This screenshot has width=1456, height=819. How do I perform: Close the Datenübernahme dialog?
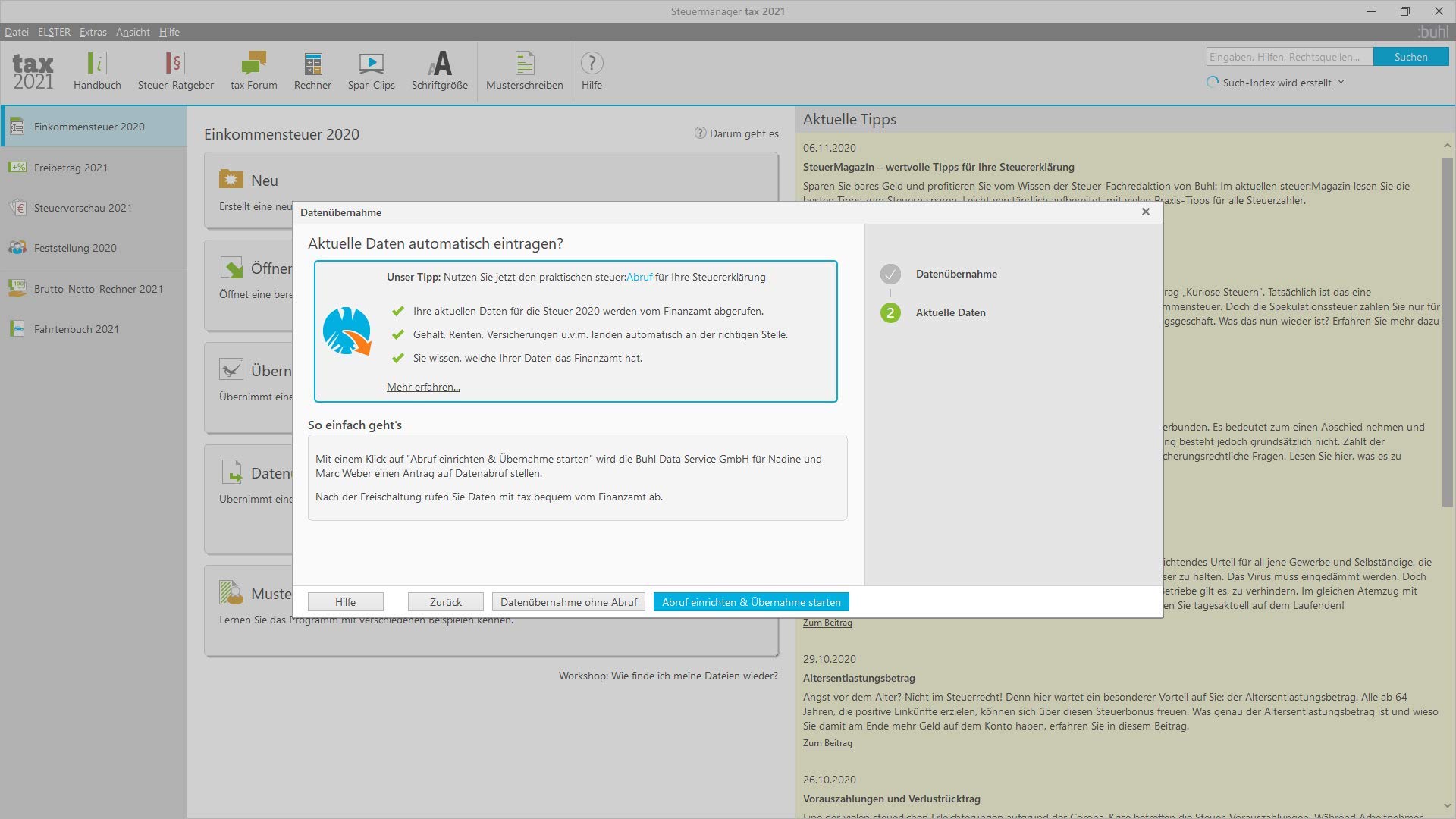(x=1146, y=212)
